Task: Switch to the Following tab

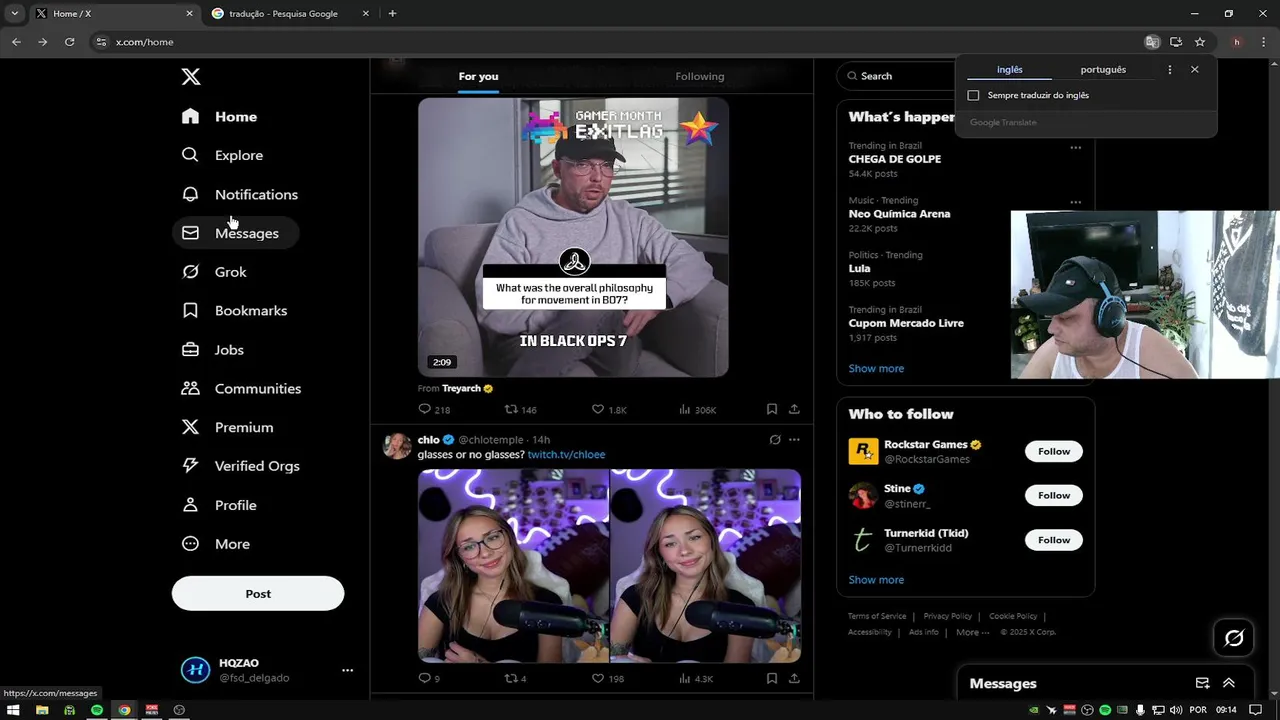Action: coord(700,76)
